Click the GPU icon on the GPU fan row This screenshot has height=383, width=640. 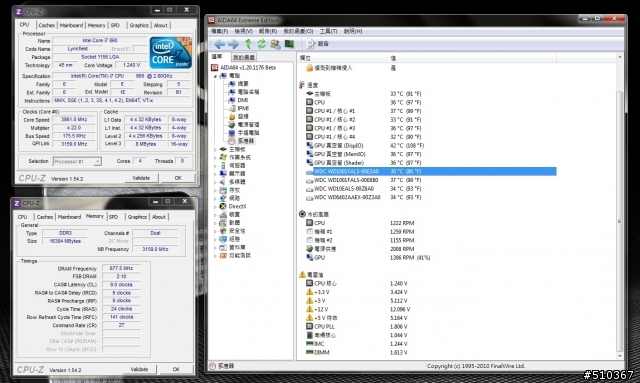tap(309, 257)
